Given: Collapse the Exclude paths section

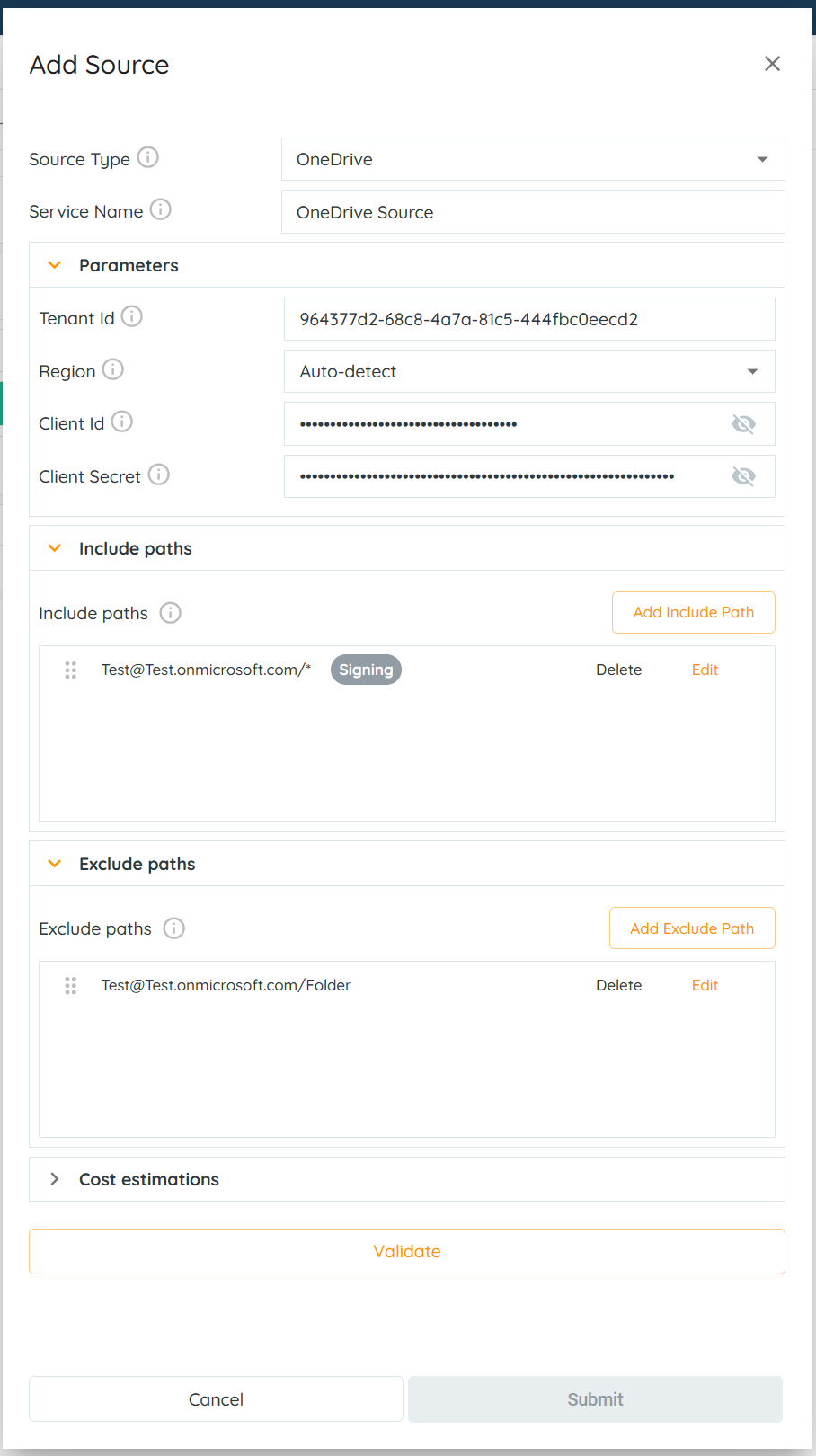Looking at the screenshot, I should (55, 864).
